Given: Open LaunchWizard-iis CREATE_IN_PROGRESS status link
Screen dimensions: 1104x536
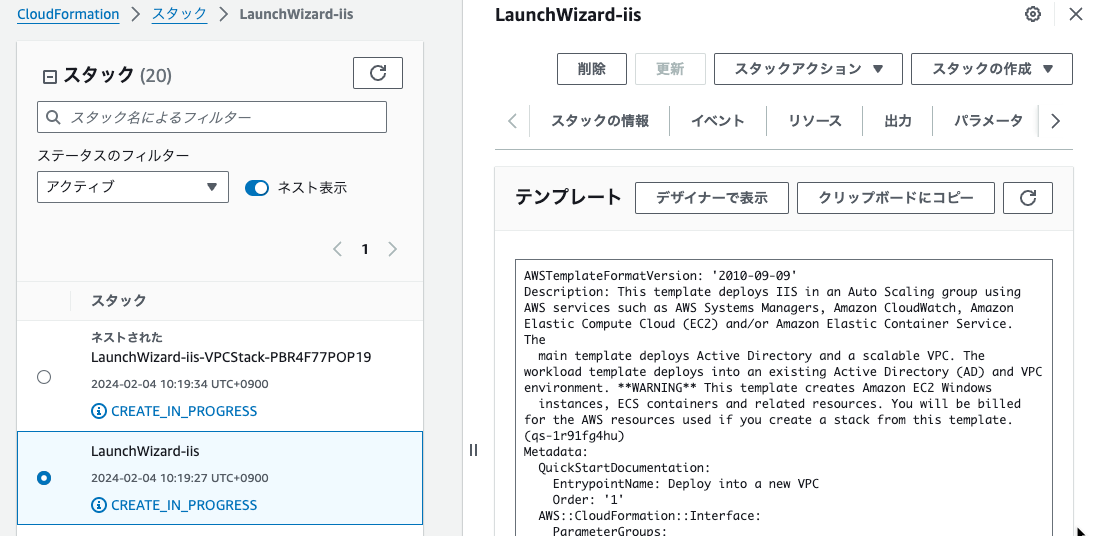Looking at the screenshot, I should pos(184,505).
